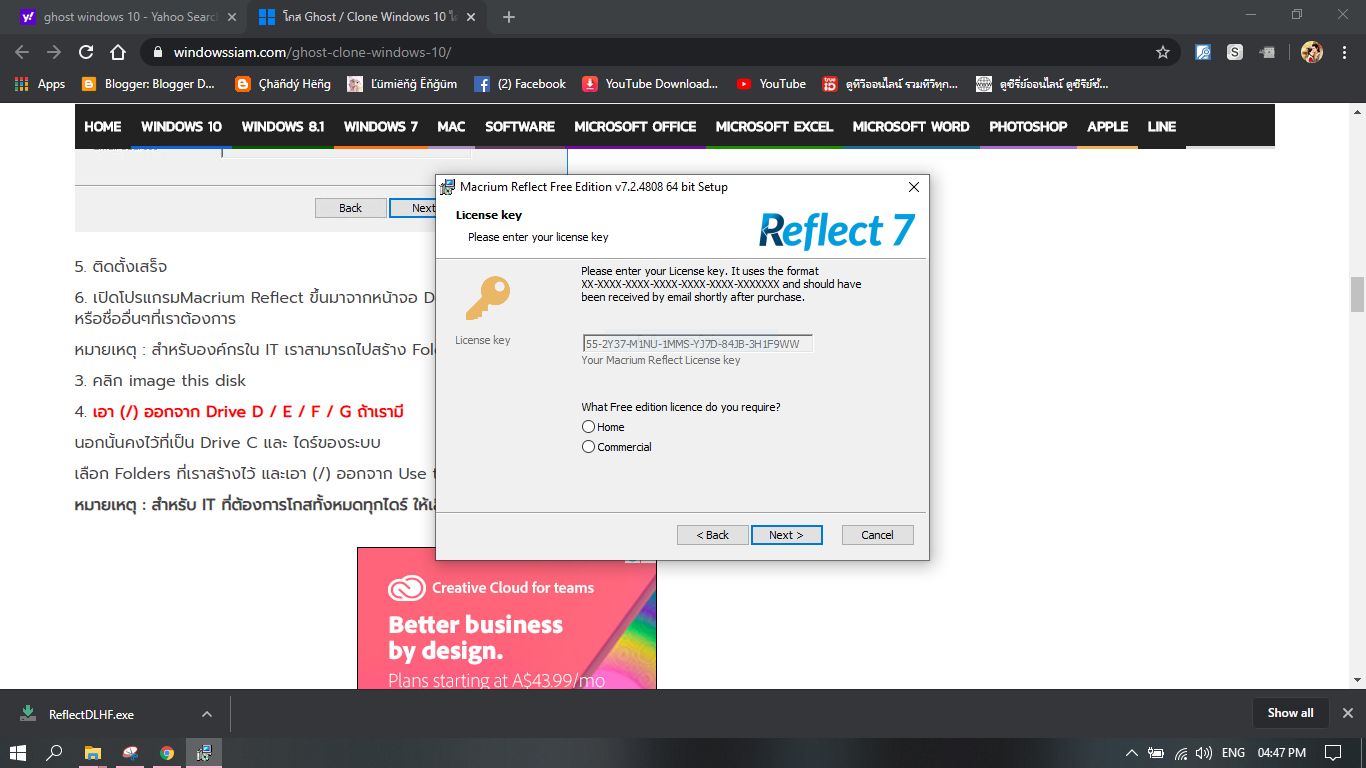The width and height of the screenshot is (1366, 768).
Task: Open the MICROSOFT OFFICE site menu
Action: pos(635,127)
